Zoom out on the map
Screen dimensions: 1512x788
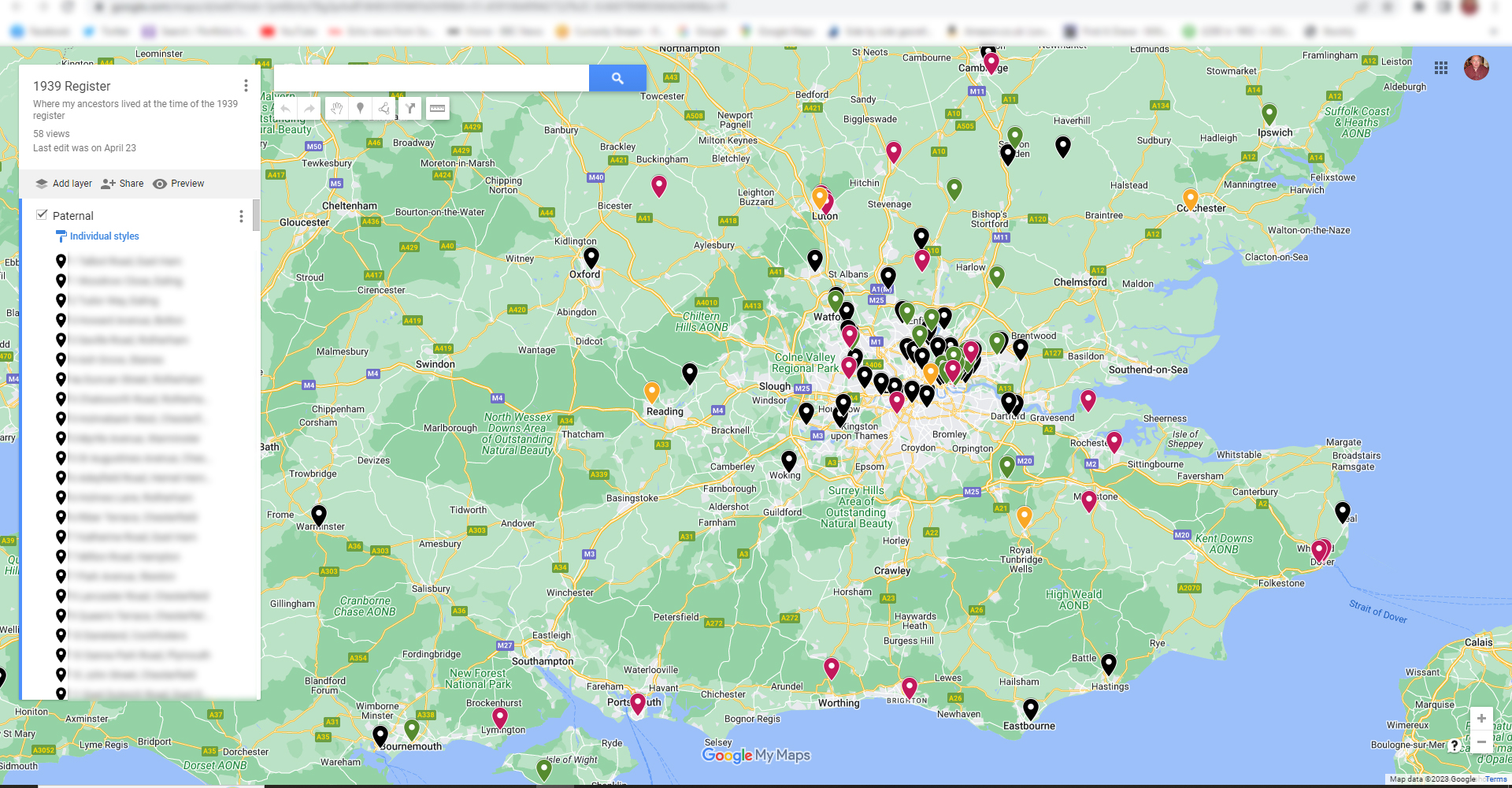pos(1480,742)
